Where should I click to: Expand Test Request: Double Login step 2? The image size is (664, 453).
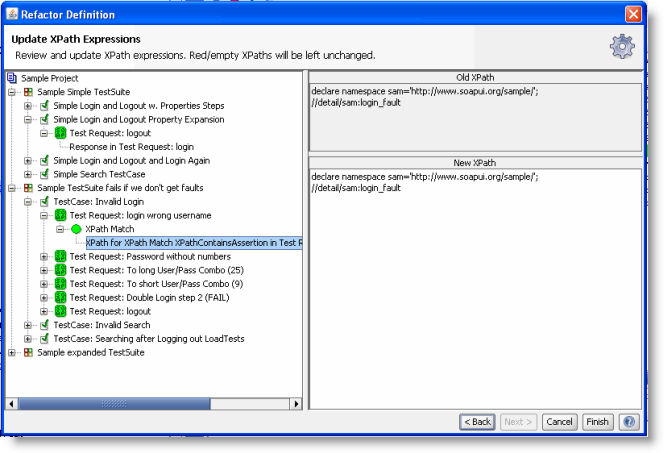point(44,298)
